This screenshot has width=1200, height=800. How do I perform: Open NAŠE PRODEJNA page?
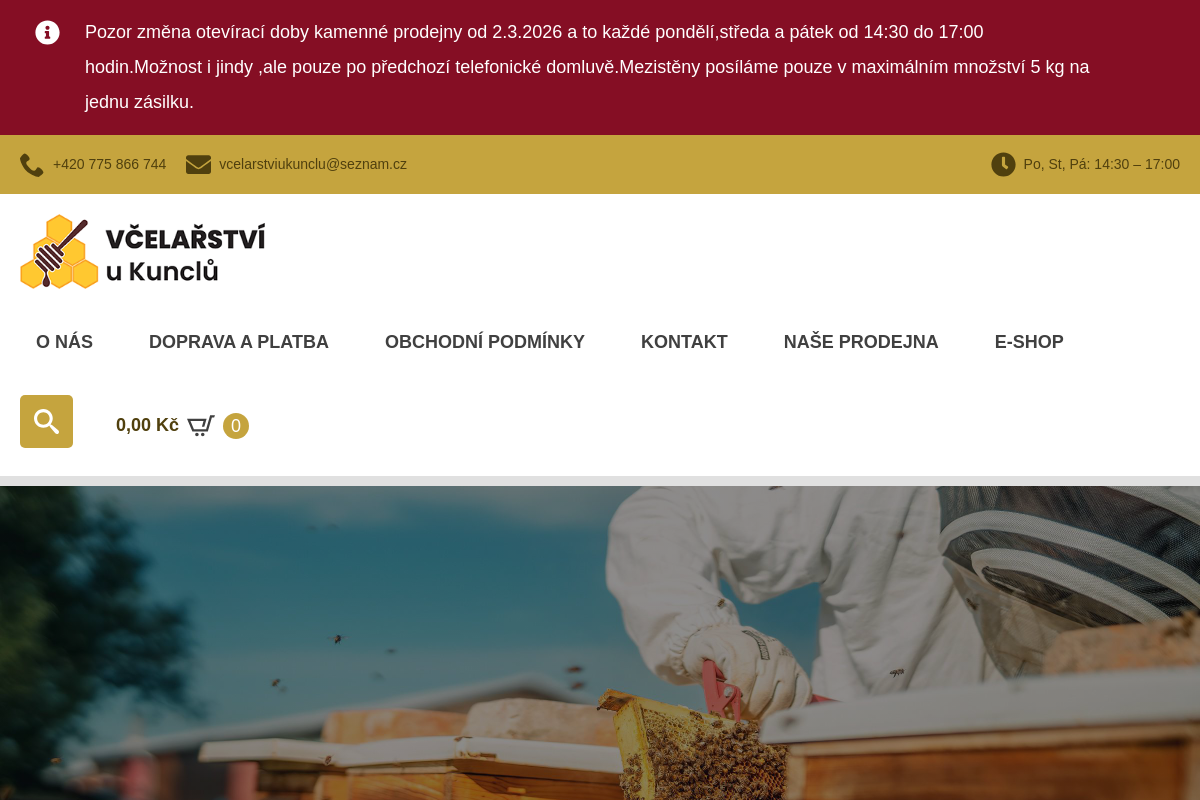pyautogui.click(x=861, y=342)
